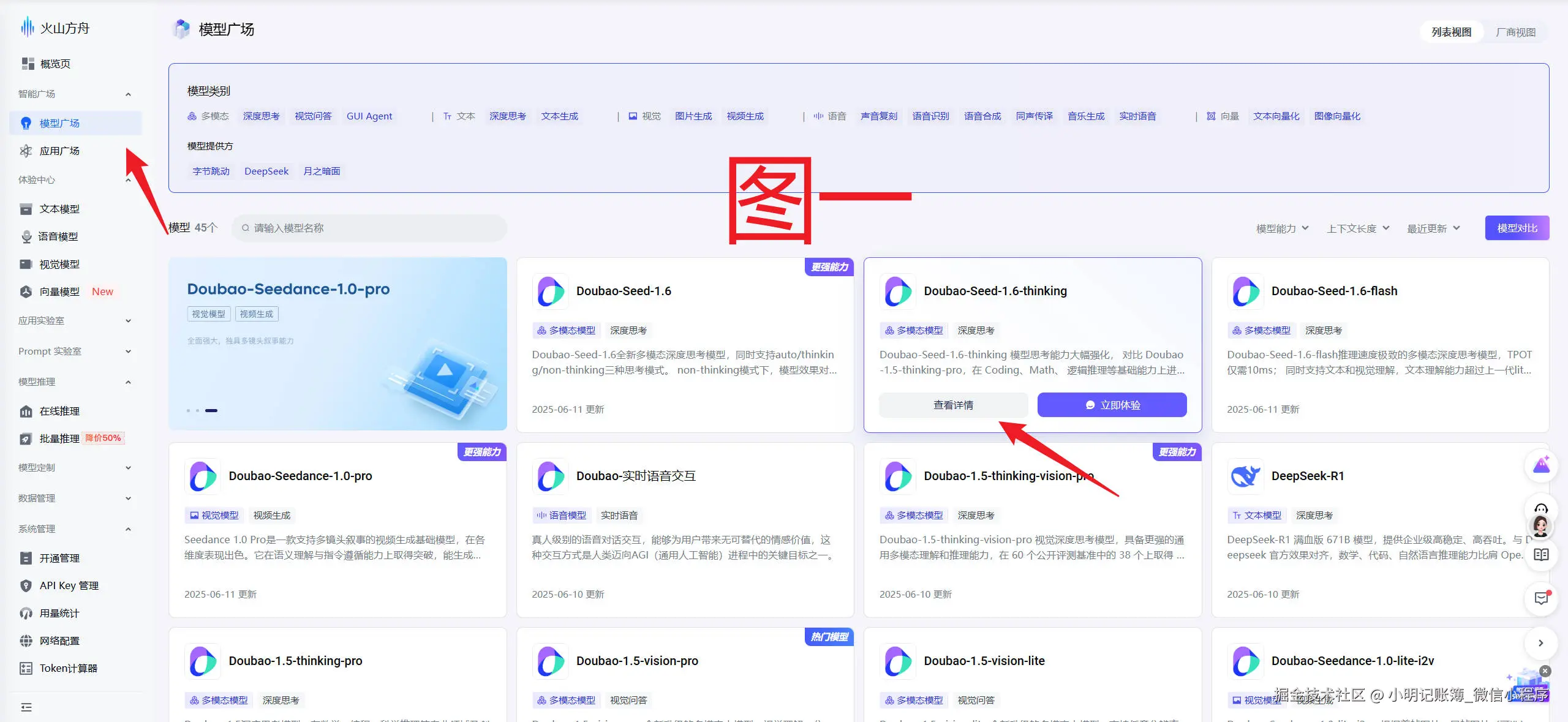The image size is (1568, 722).
Task: Click the 概览页 overview icon in sidebar
Action: 28,64
